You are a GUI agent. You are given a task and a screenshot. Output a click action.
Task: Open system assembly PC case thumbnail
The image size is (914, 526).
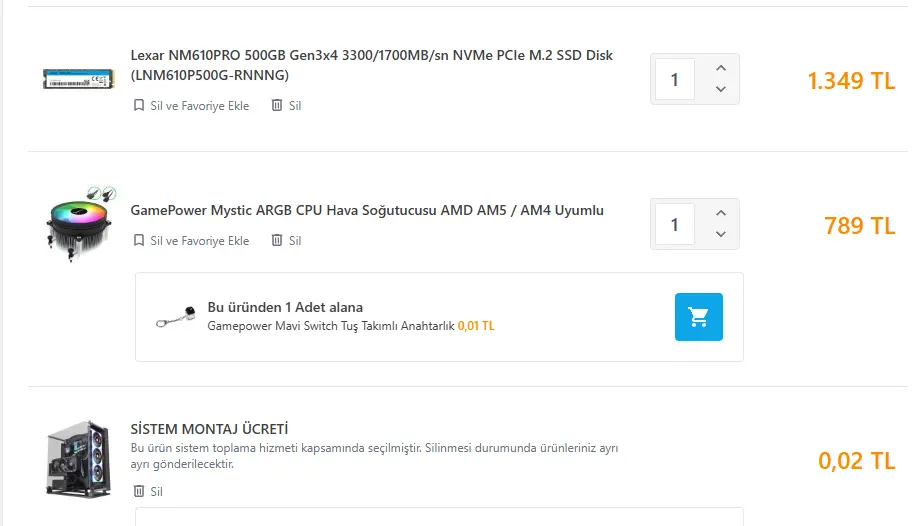(x=78, y=459)
